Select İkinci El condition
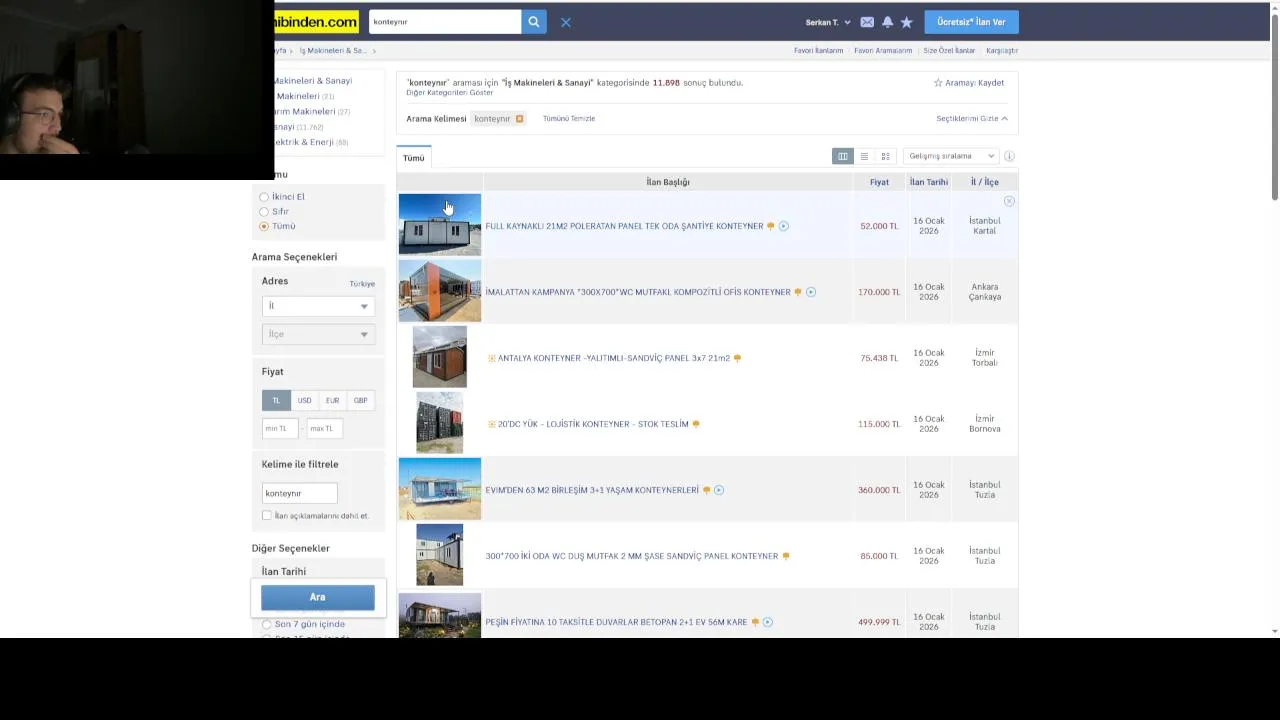1280x720 pixels. pyautogui.click(x=264, y=197)
